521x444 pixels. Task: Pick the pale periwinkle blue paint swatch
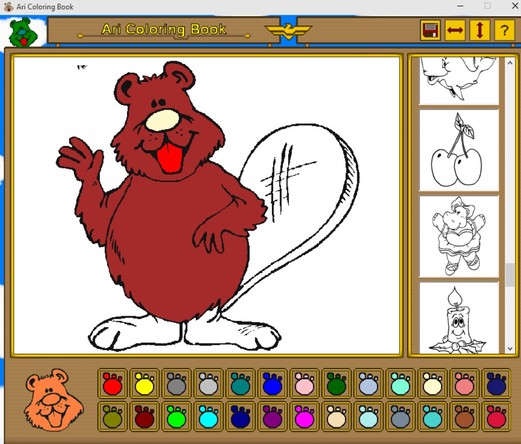coord(368,383)
